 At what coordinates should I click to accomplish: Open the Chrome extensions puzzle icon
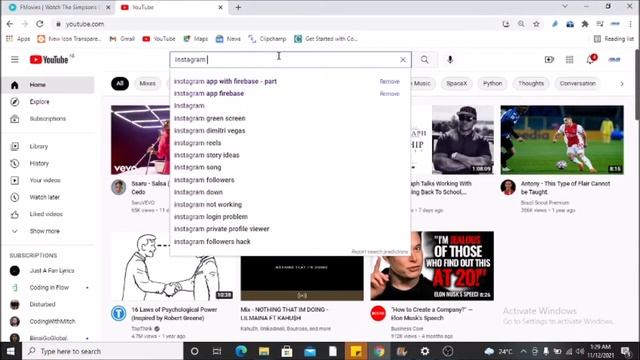point(585,24)
